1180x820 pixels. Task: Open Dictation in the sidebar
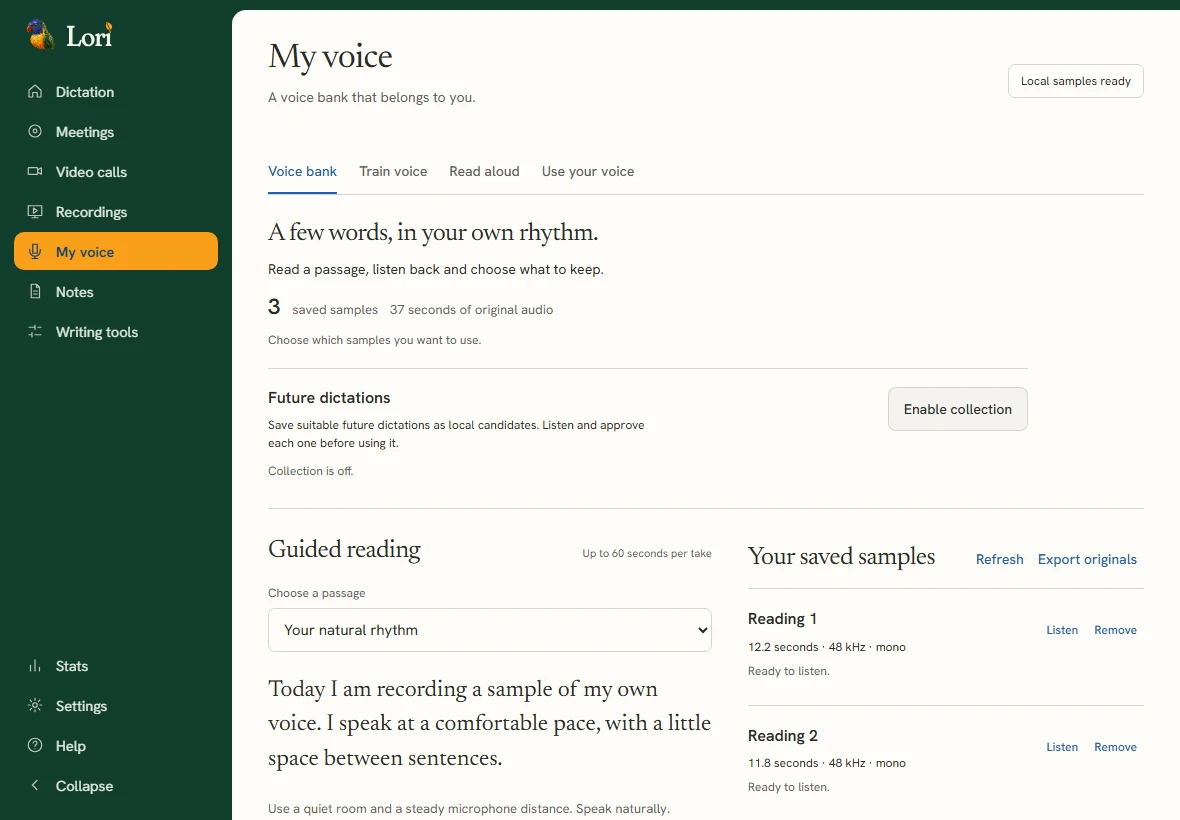pyautogui.click(x=116, y=92)
